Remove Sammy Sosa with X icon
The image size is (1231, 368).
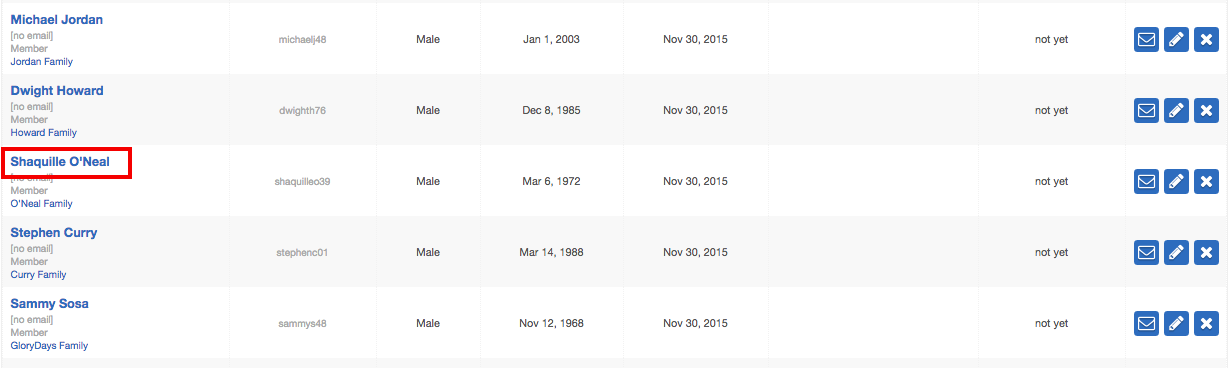click(x=1206, y=324)
